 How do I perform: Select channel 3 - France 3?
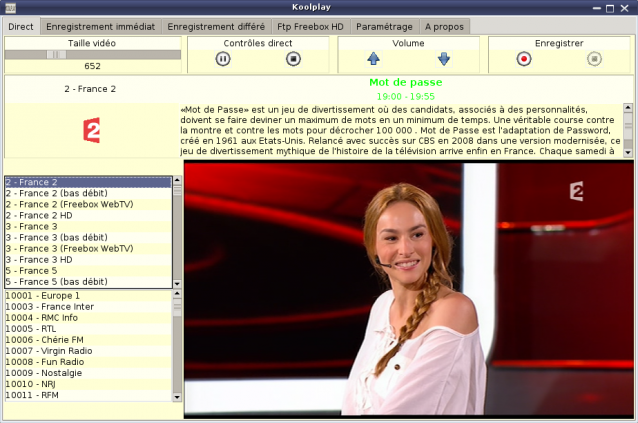[x=88, y=227]
